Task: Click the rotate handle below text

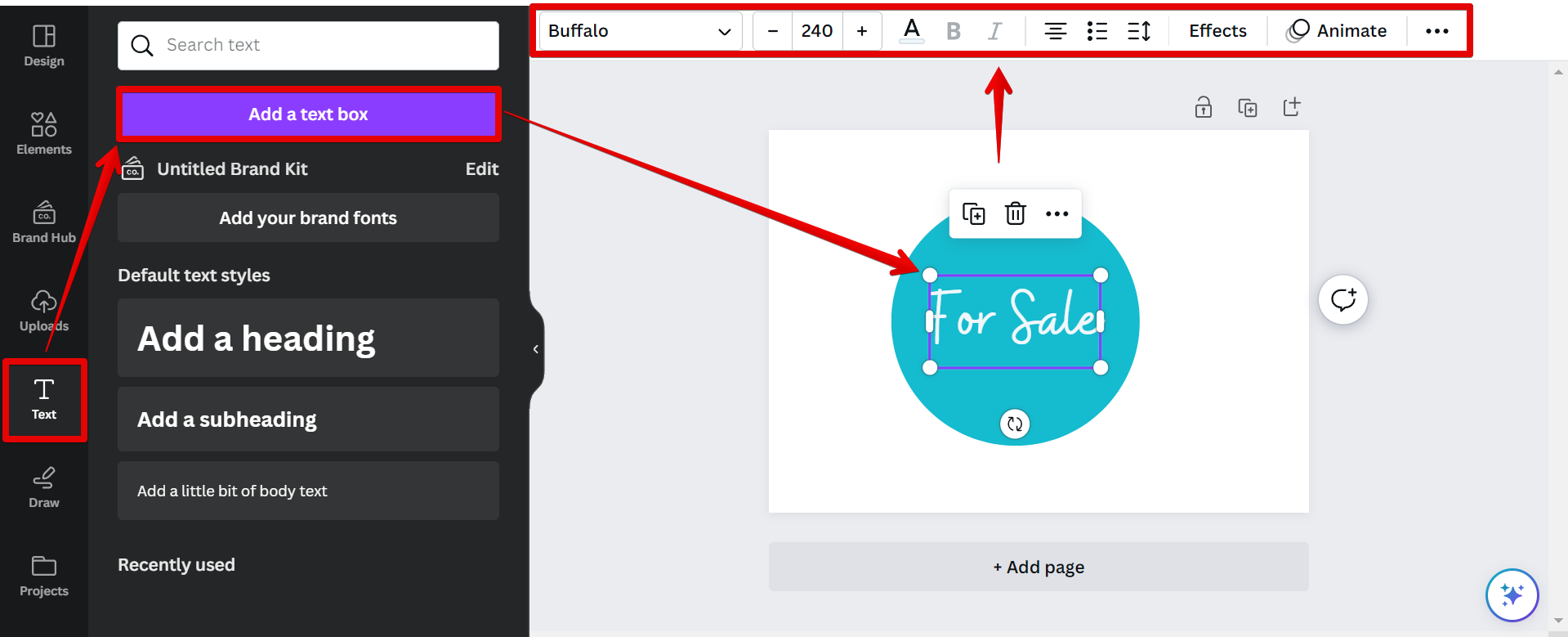Action: click(1015, 424)
